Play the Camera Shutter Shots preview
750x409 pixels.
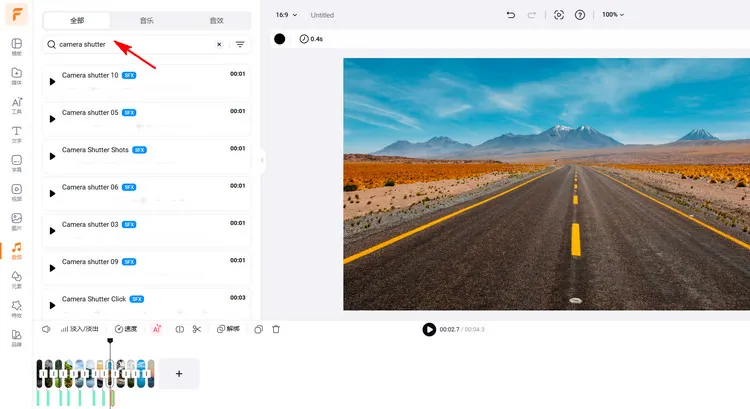[x=52, y=155]
